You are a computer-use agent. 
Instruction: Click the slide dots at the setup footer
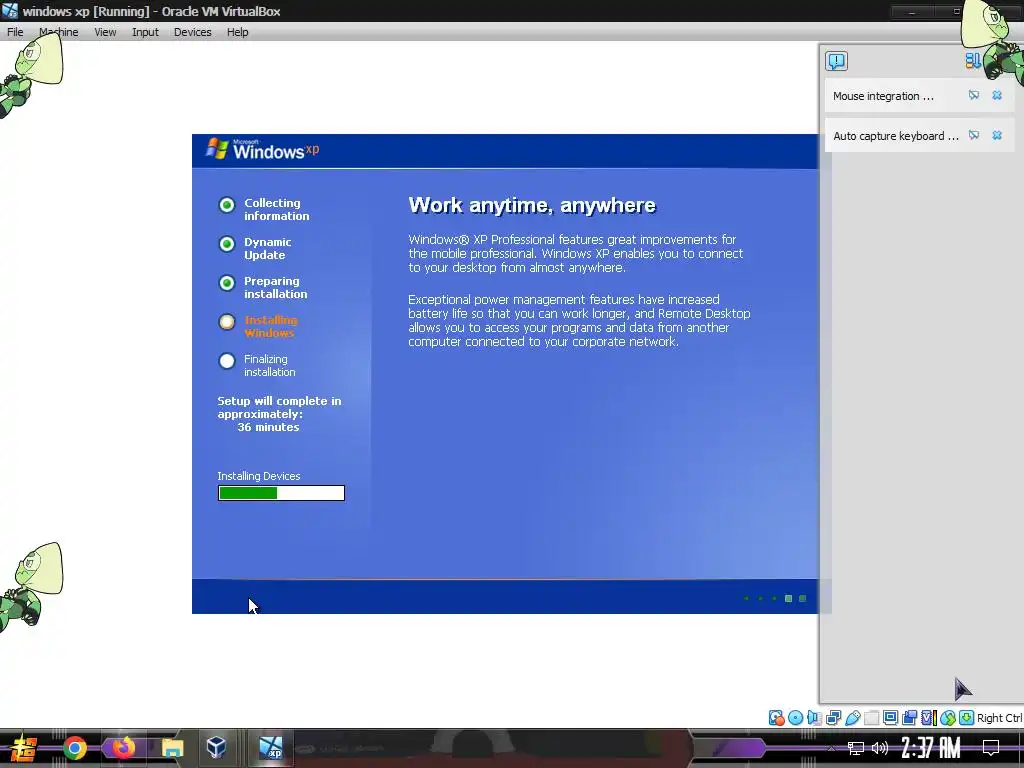[775, 598]
